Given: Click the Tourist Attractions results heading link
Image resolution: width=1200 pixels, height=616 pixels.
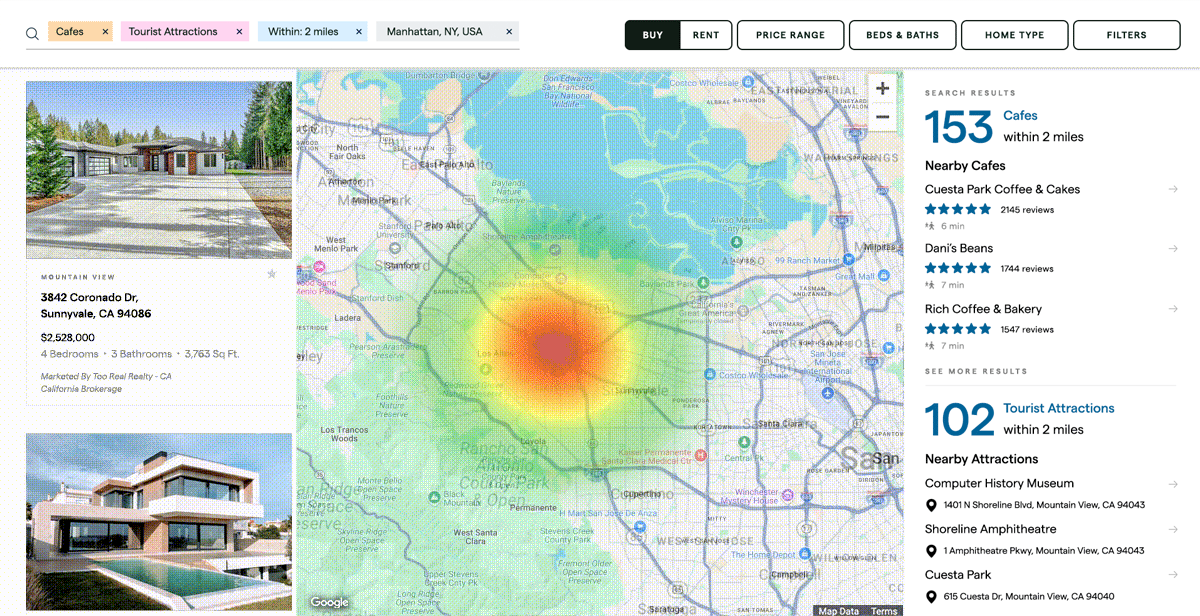Looking at the screenshot, I should (1059, 408).
